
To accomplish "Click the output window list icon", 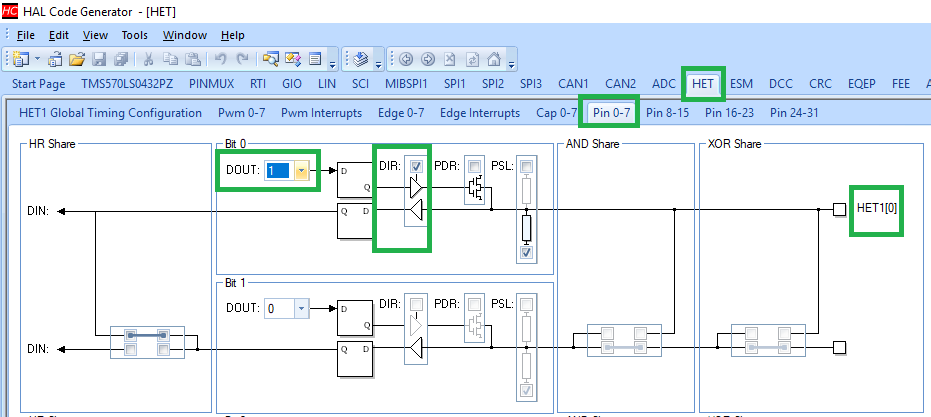I will [315, 59].
